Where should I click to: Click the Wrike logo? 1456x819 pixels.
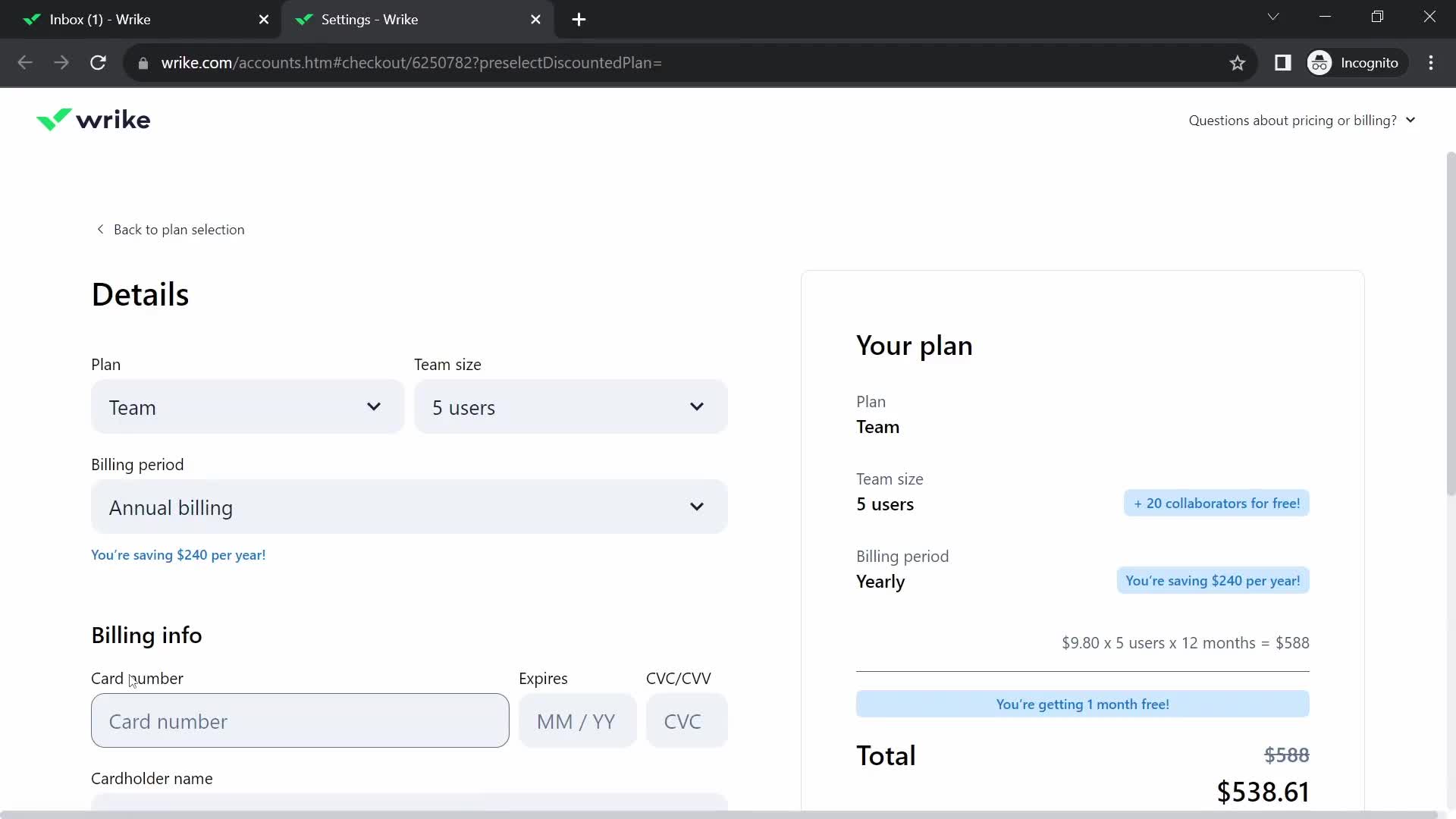tap(93, 120)
